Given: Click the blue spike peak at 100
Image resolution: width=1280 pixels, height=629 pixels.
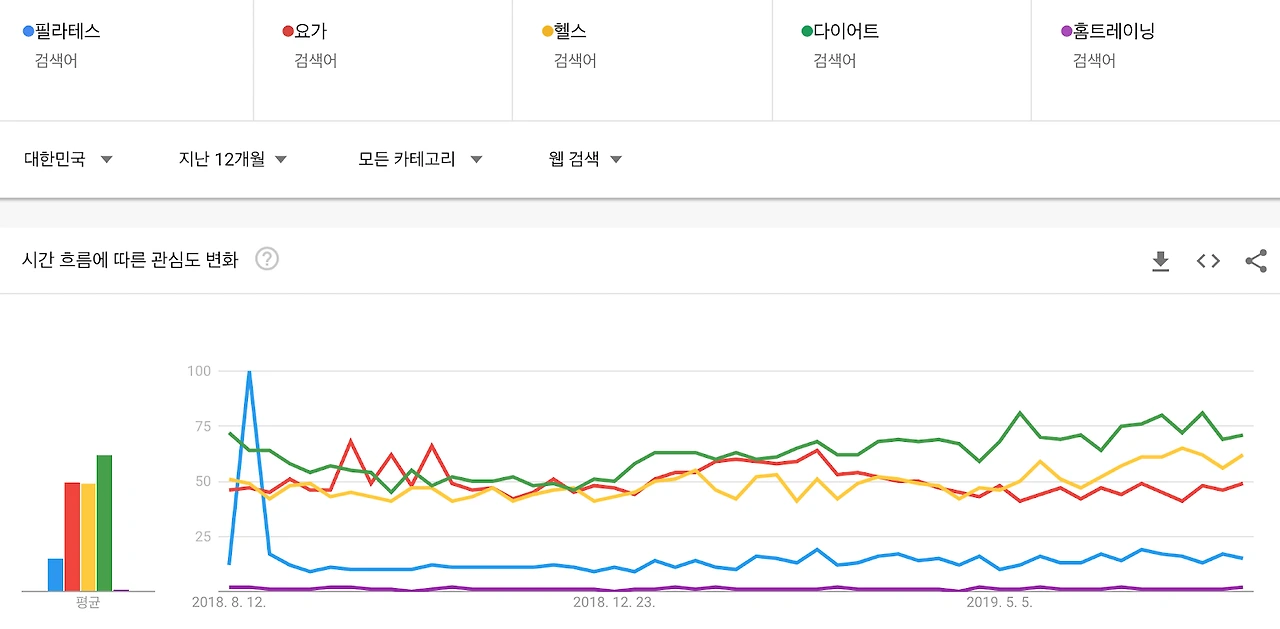Looking at the screenshot, I should (x=249, y=372).
